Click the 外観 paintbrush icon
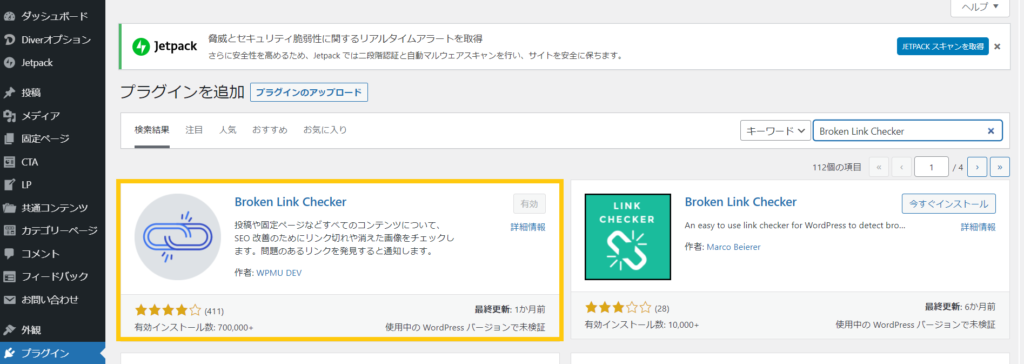The image size is (1024, 364). point(10,330)
